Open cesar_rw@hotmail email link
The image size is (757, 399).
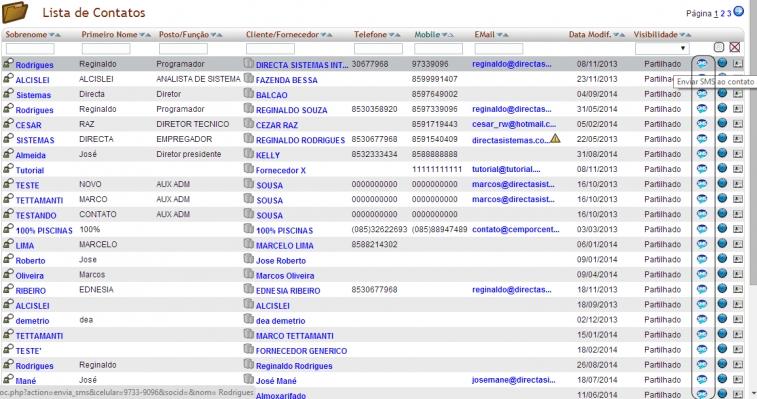click(514, 124)
